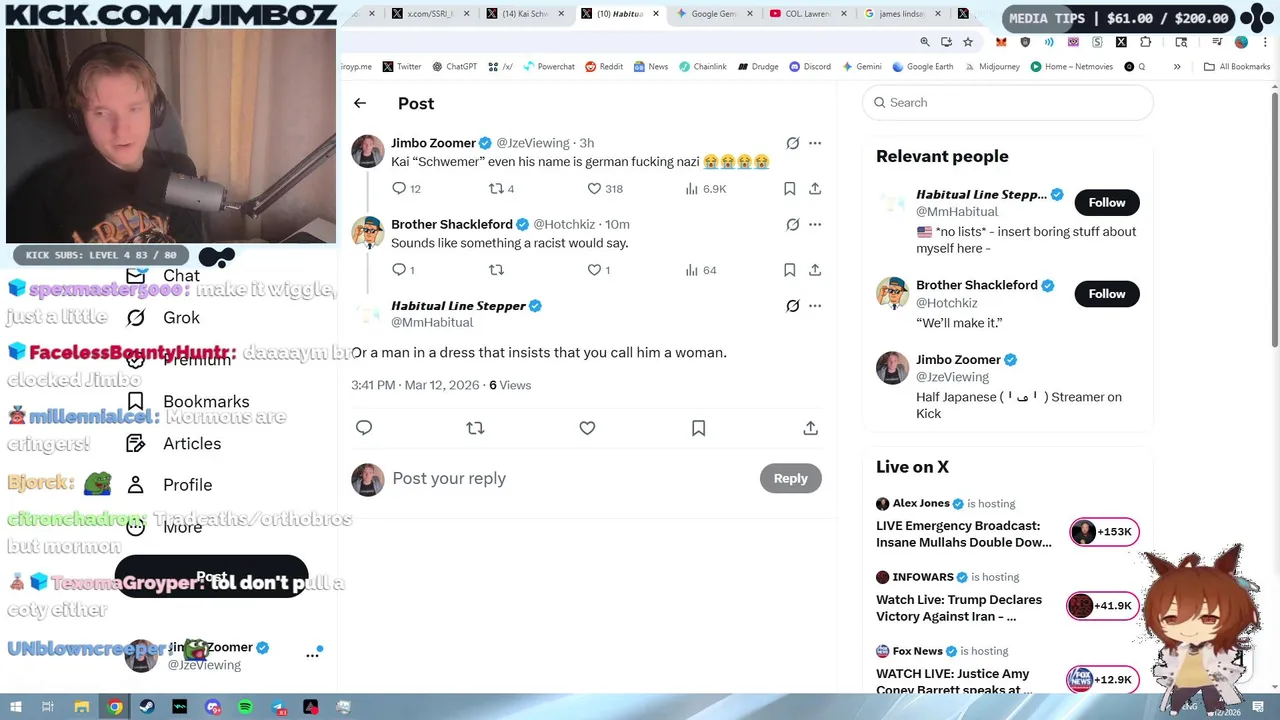Follow Brother Shackleford in Relevant people
Screen dimensions: 1280x720
1107,293
